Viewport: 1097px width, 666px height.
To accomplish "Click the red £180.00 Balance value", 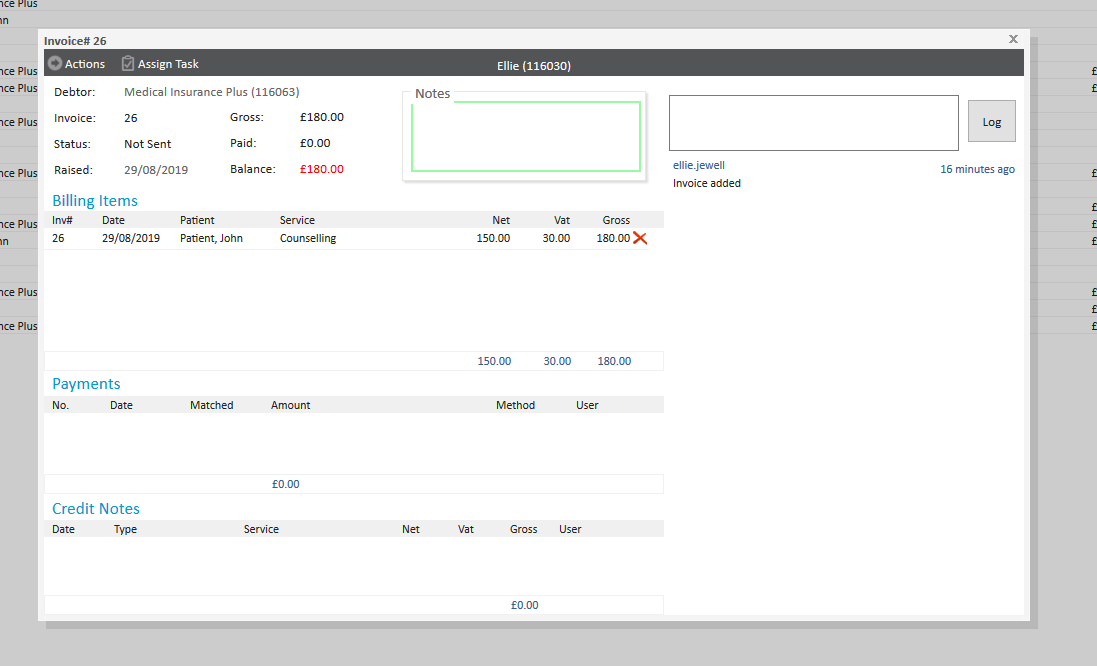I will [321, 169].
